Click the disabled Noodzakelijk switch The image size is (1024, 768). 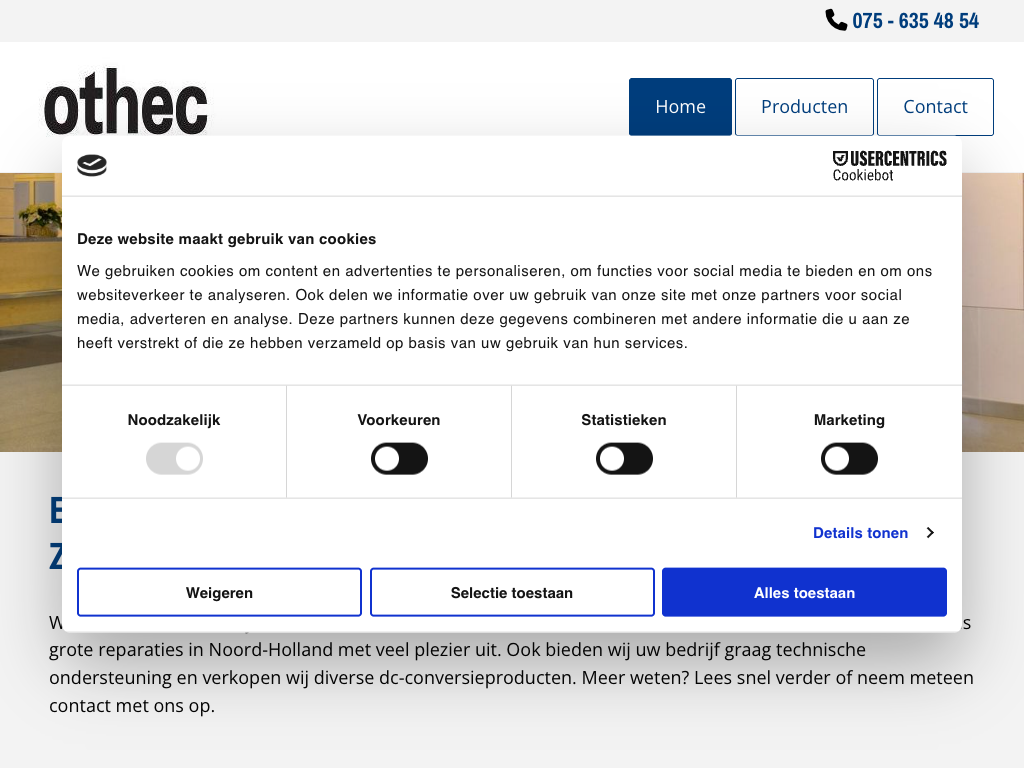coord(174,460)
